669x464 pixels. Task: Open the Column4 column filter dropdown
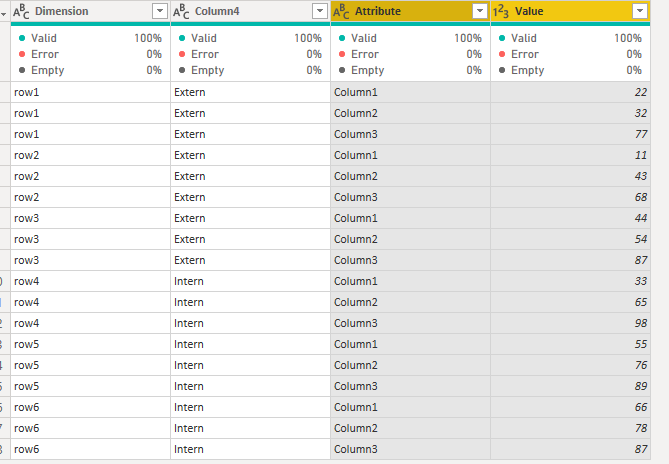coord(320,11)
